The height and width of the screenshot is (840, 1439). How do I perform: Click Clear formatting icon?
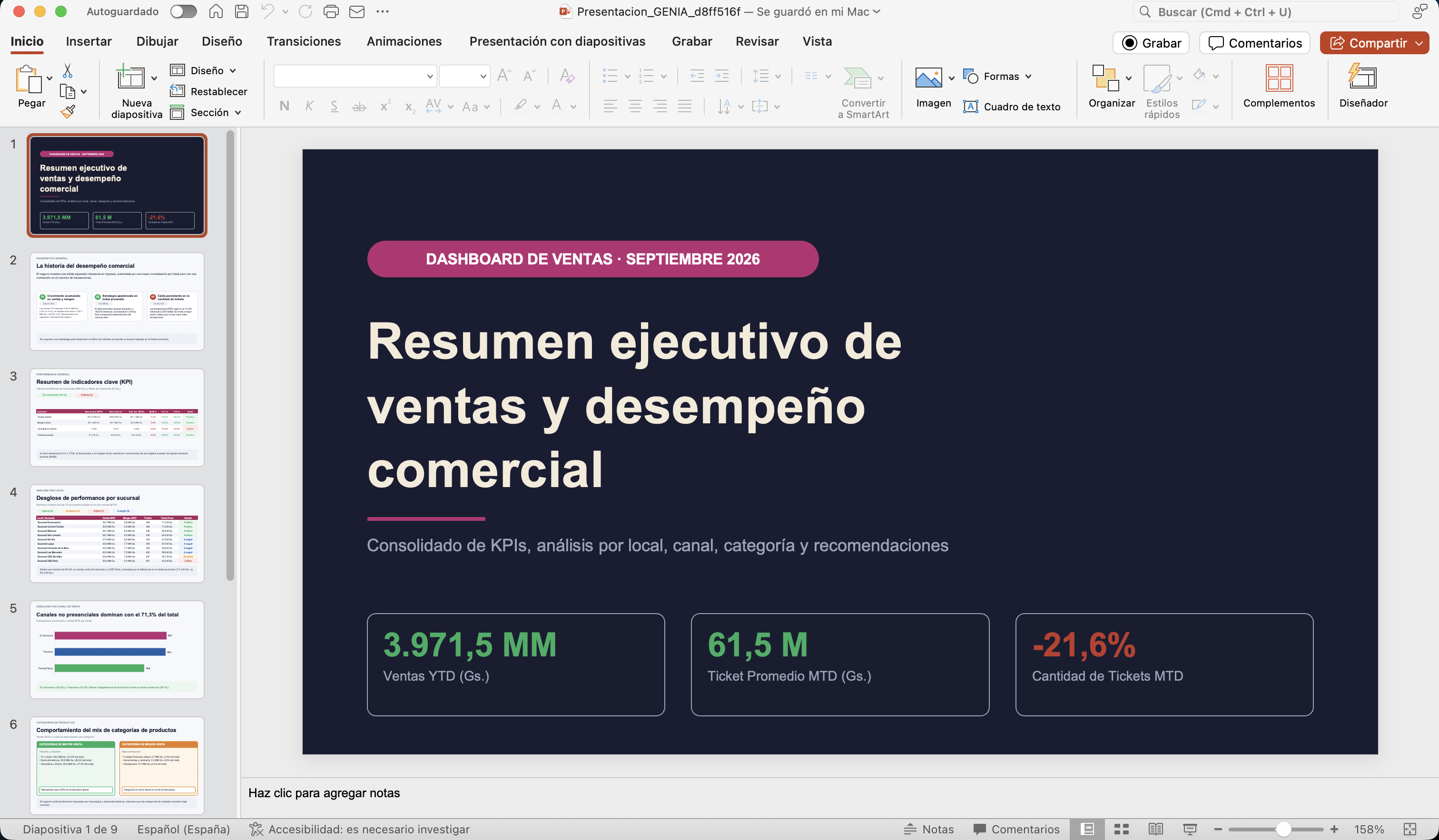567,75
